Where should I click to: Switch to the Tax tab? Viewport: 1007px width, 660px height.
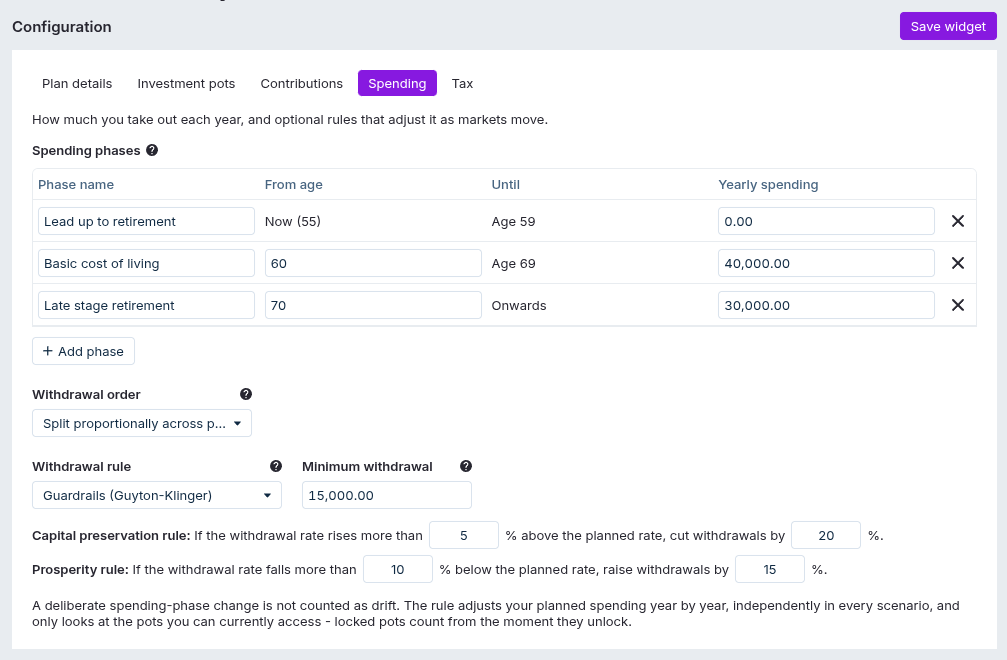click(462, 83)
